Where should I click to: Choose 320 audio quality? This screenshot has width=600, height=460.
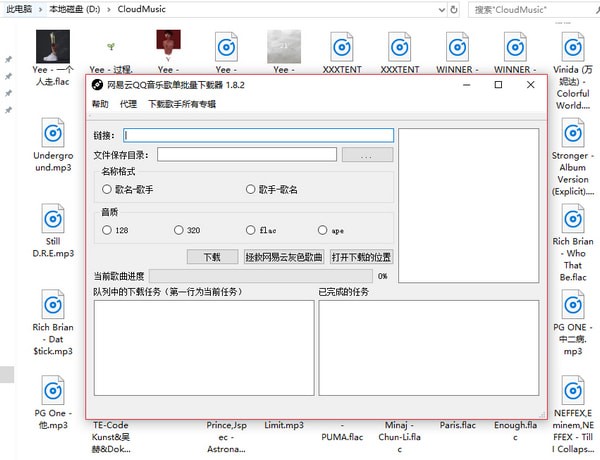(x=187, y=230)
